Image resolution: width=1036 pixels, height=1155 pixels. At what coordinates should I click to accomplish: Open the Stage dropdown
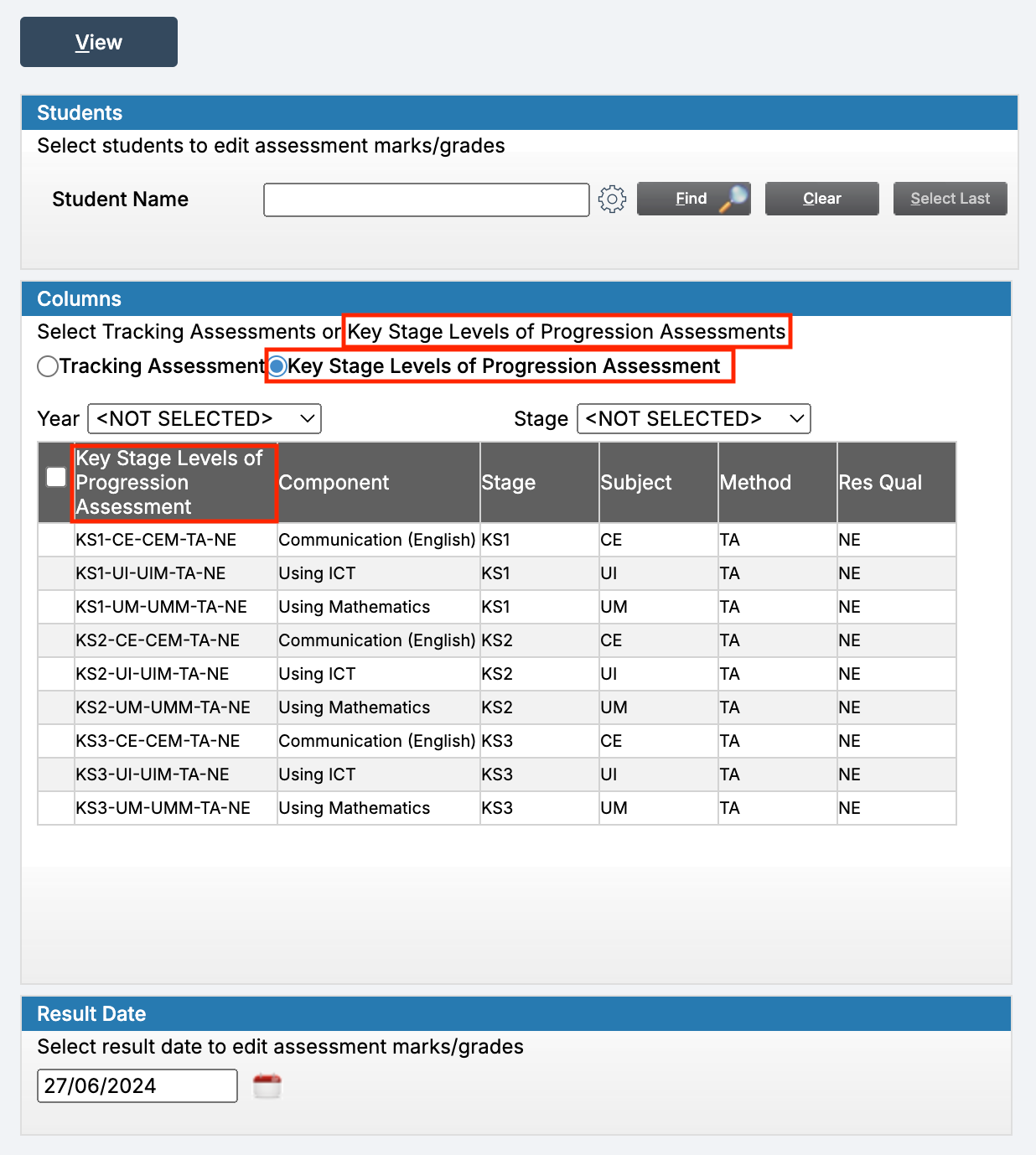click(692, 418)
